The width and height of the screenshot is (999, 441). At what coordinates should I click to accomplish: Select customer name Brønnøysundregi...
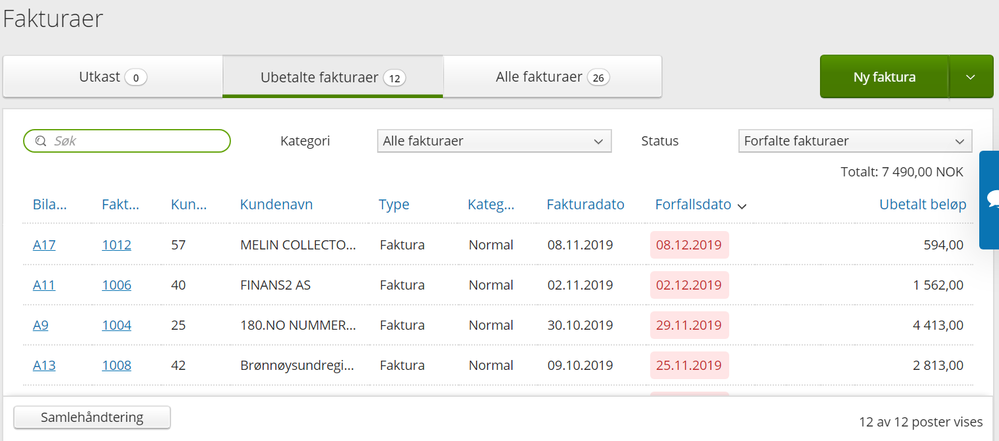(297, 365)
